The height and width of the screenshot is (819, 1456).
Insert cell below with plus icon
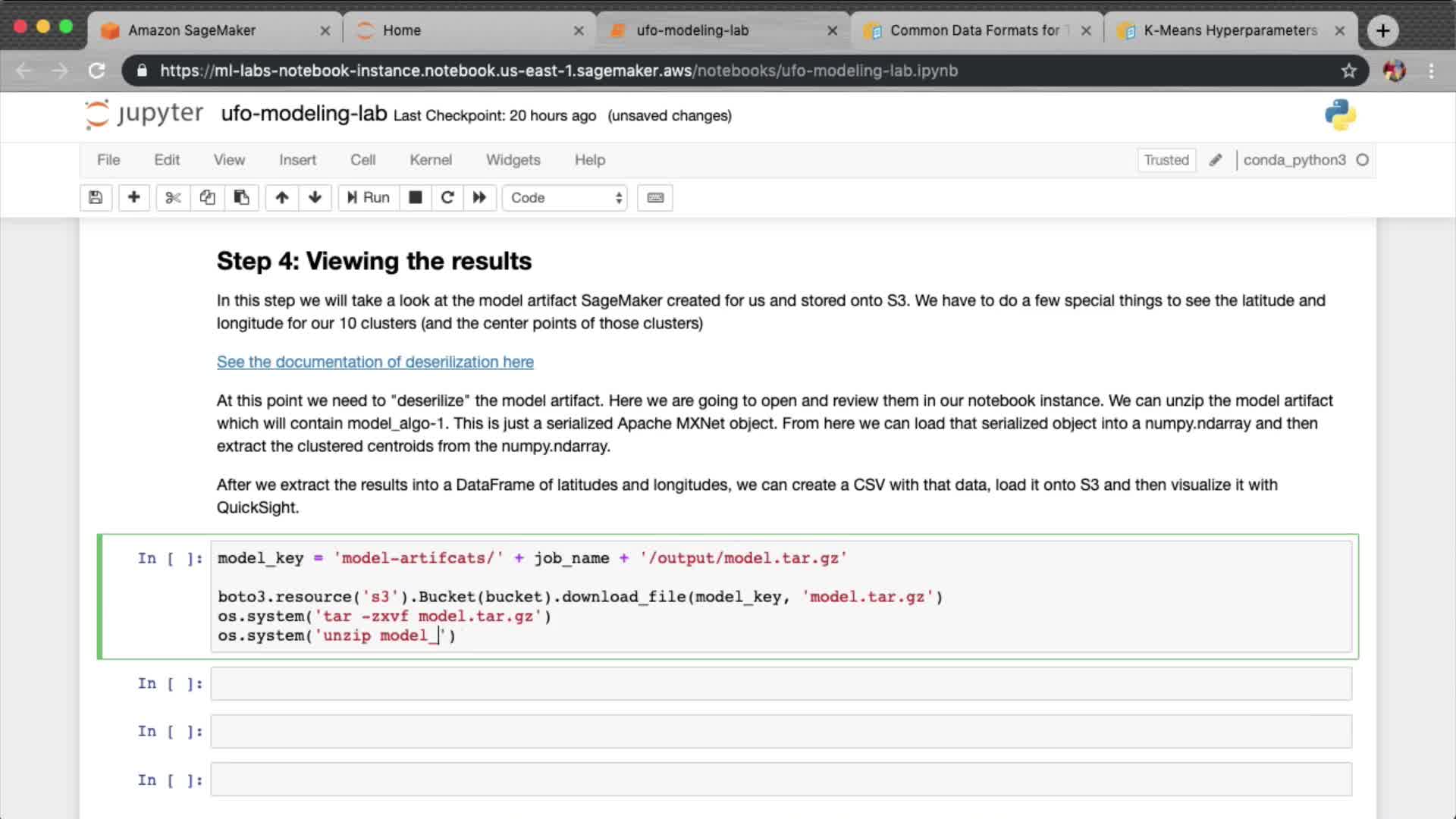pyautogui.click(x=133, y=198)
